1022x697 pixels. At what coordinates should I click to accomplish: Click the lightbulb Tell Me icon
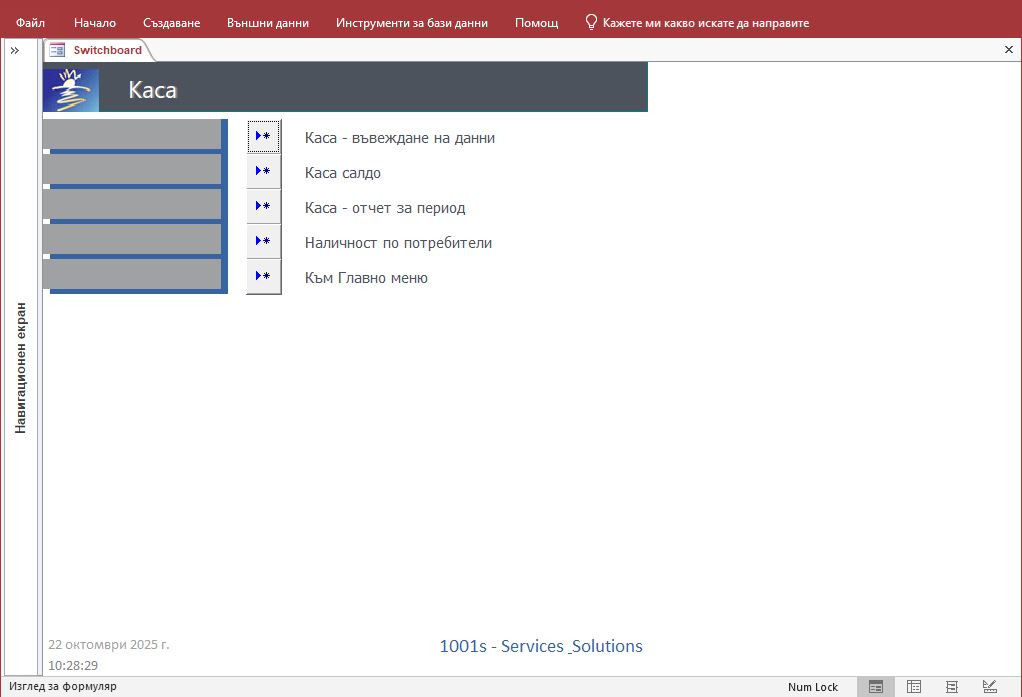[591, 22]
